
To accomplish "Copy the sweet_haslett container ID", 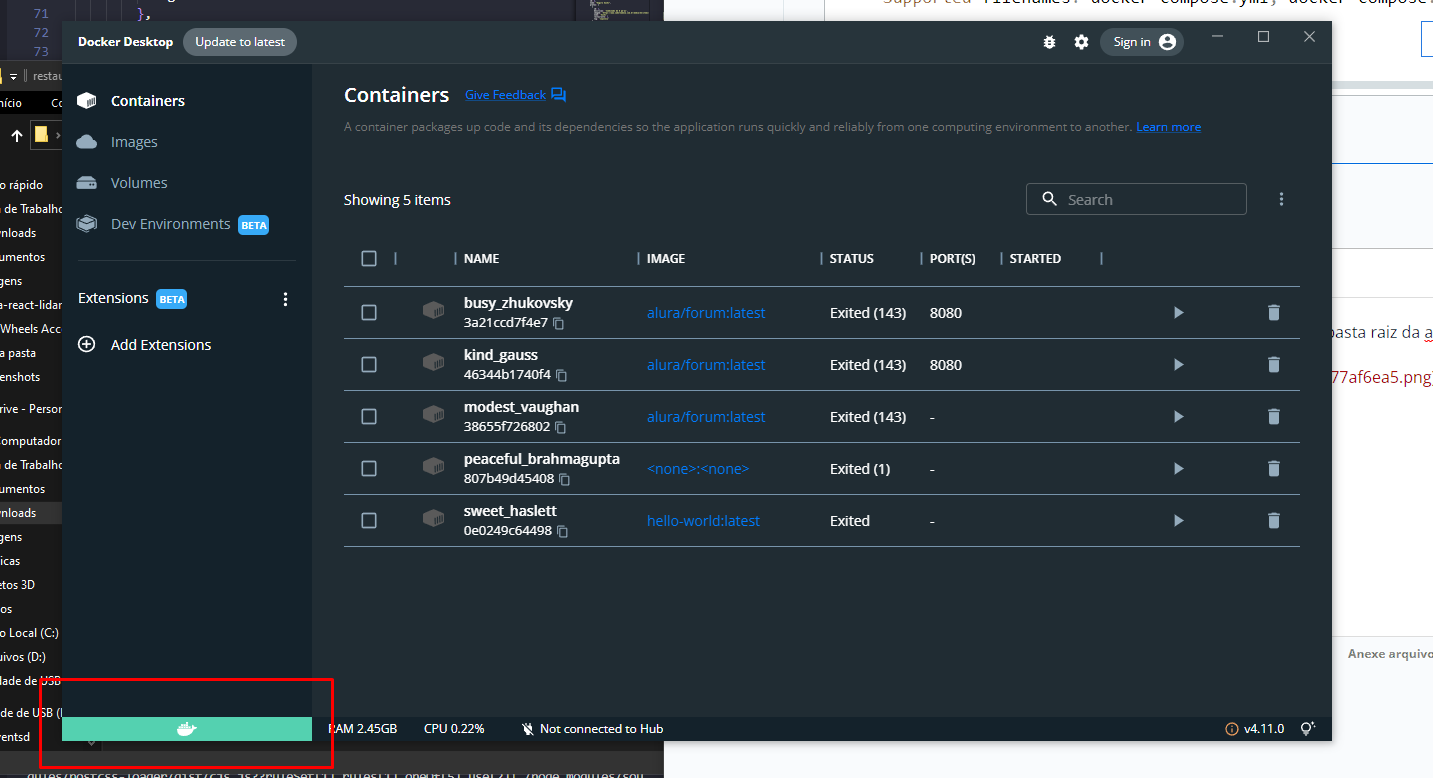I will (563, 531).
